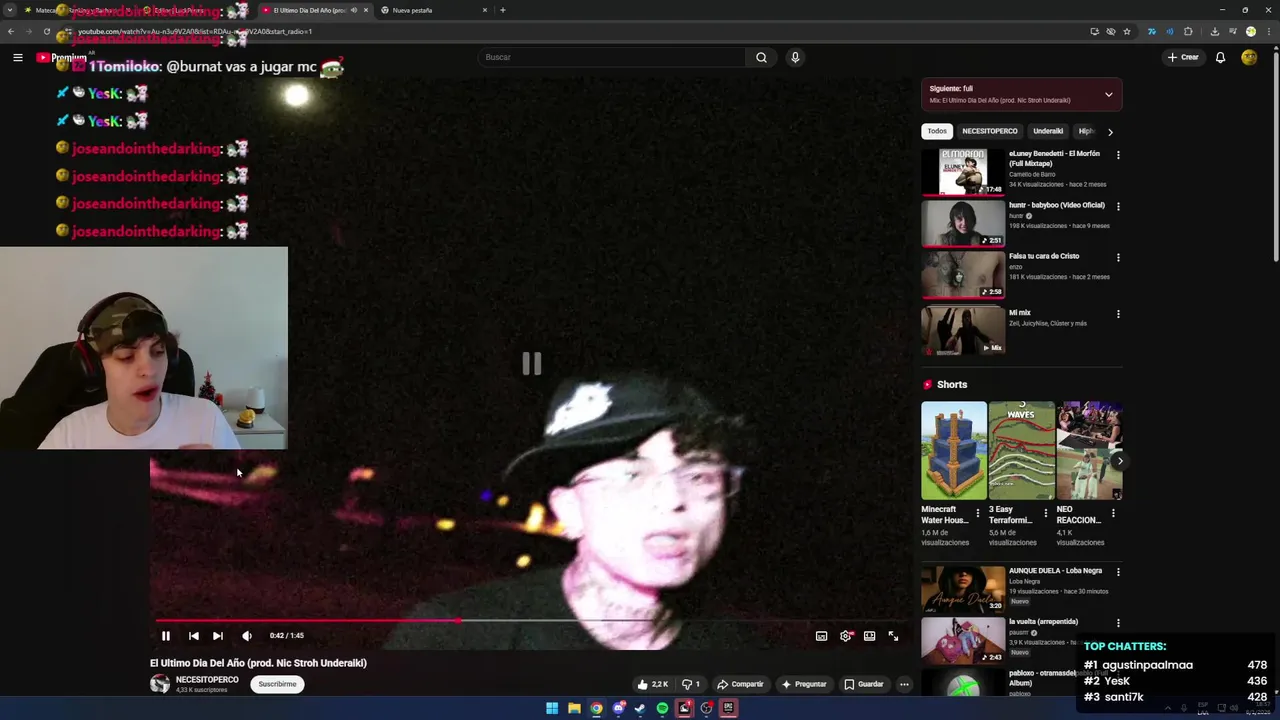Open Steam from the taskbar
The width and height of the screenshot is (1280, 720).
[x=640, y=708]
